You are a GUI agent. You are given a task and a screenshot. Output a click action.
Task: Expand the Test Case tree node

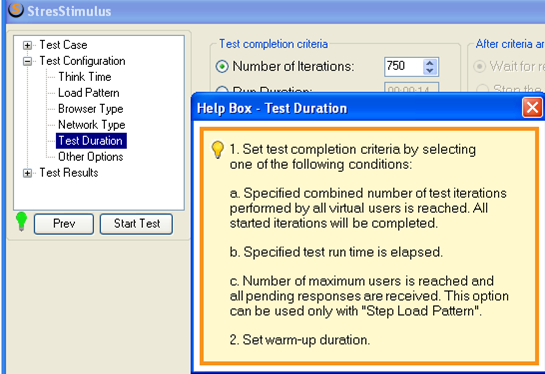(x=27, y=45)
